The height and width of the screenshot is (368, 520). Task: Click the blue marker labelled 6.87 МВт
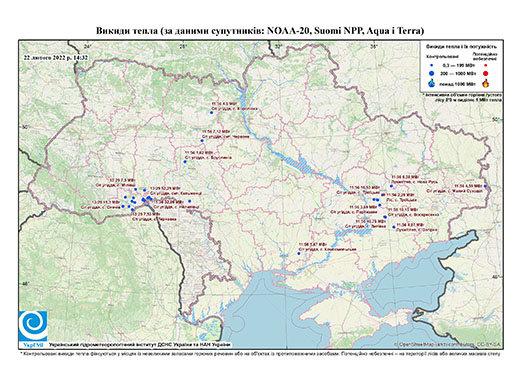(394, 227)
